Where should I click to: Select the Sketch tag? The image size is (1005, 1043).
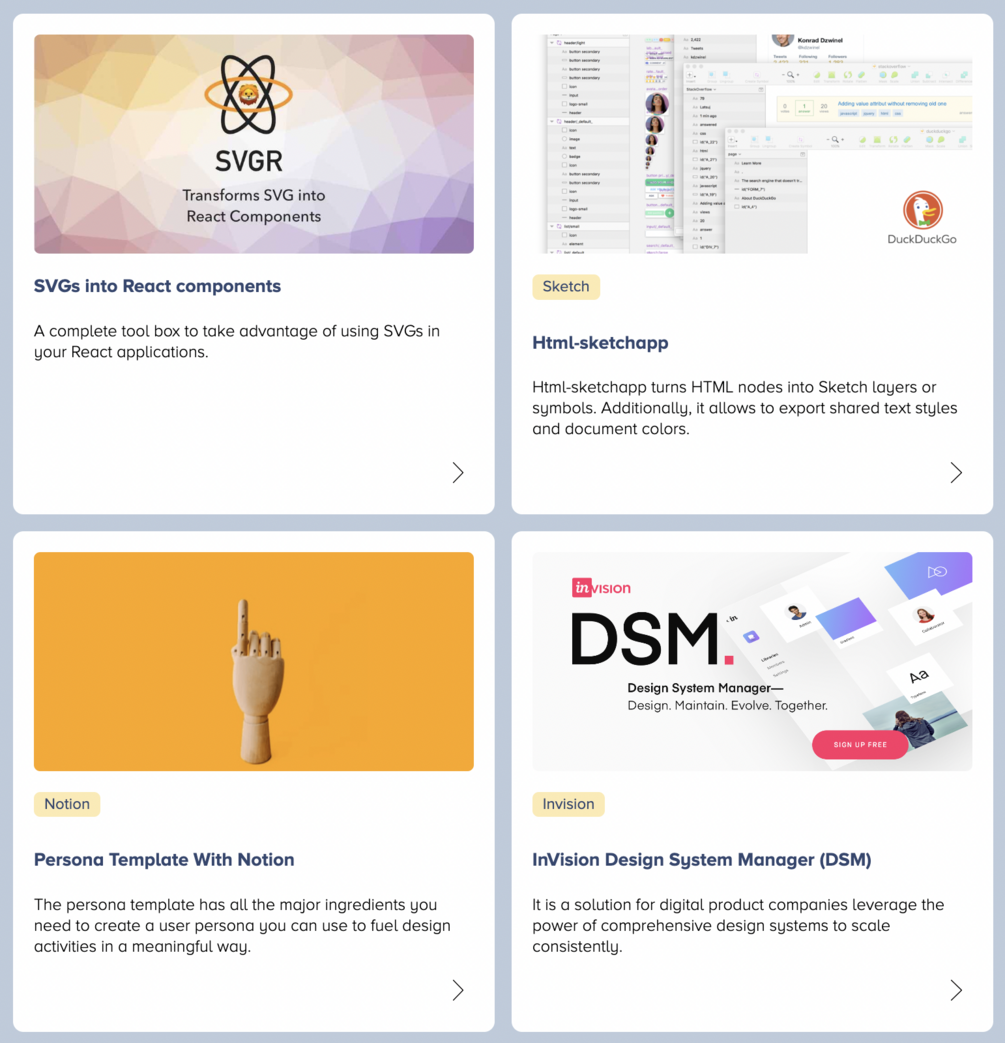click(x=566, y=287)
